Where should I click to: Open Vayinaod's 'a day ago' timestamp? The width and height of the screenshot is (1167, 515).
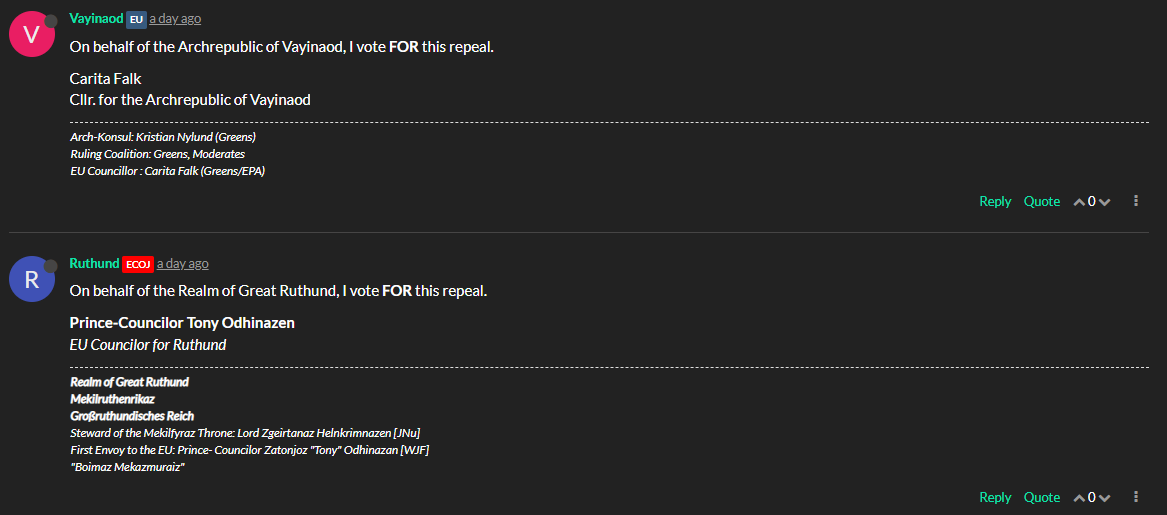point(175,19)
